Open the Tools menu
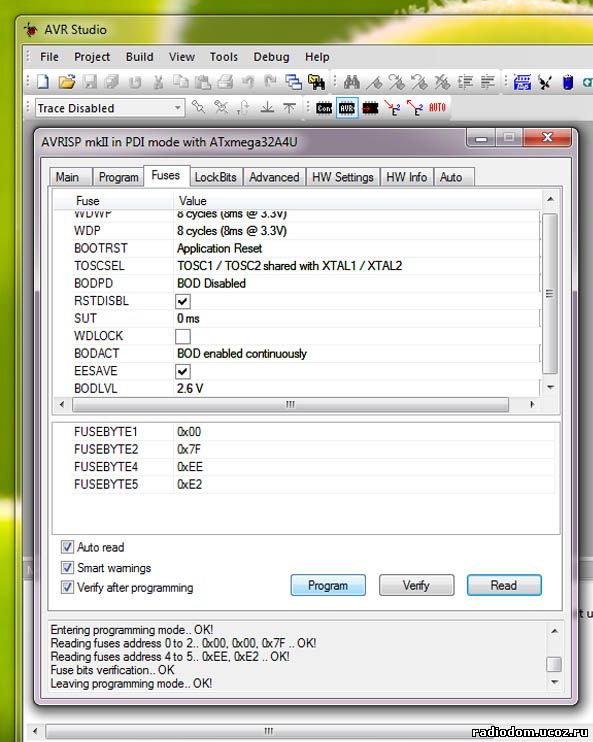The width and height of the screenshot is (593, 742). [x=224, y=57]
